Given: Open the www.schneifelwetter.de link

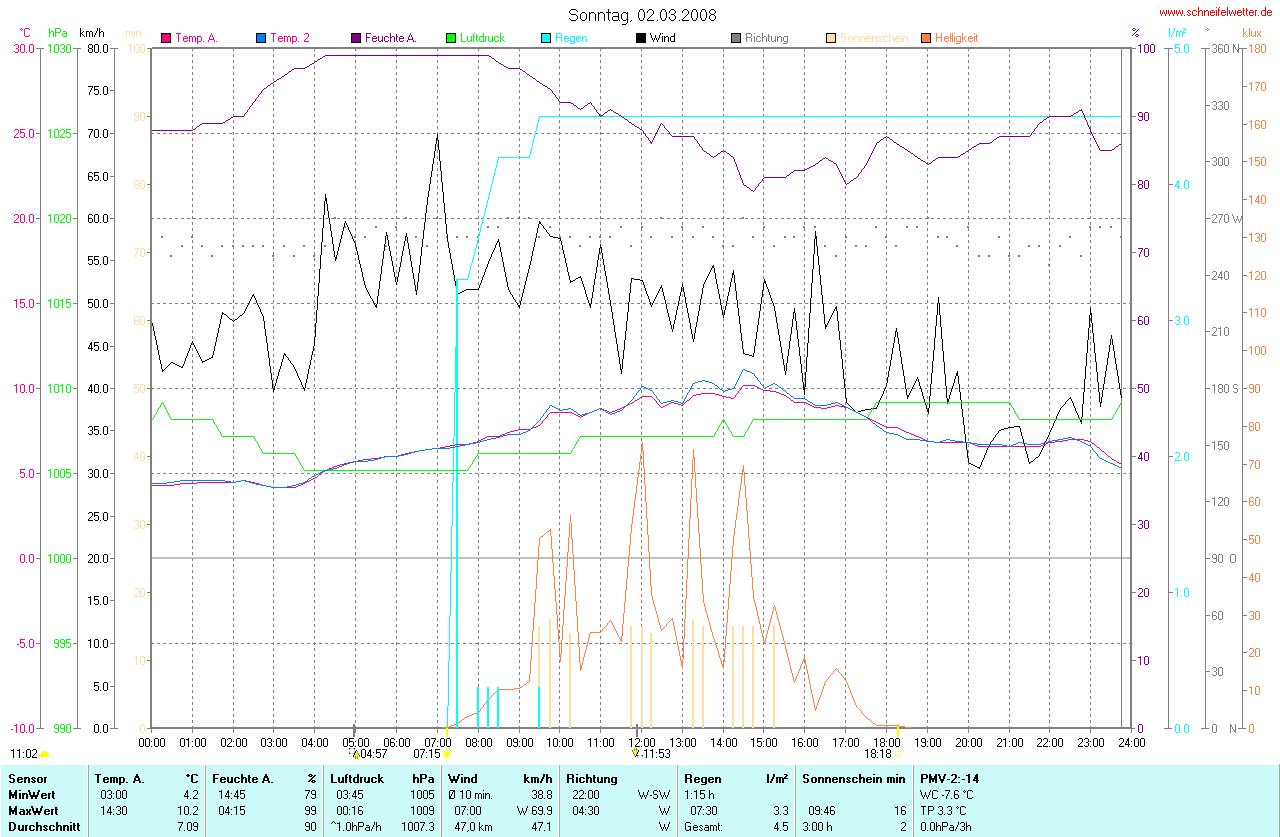Looking at the screenshot, I should 1216,11.
